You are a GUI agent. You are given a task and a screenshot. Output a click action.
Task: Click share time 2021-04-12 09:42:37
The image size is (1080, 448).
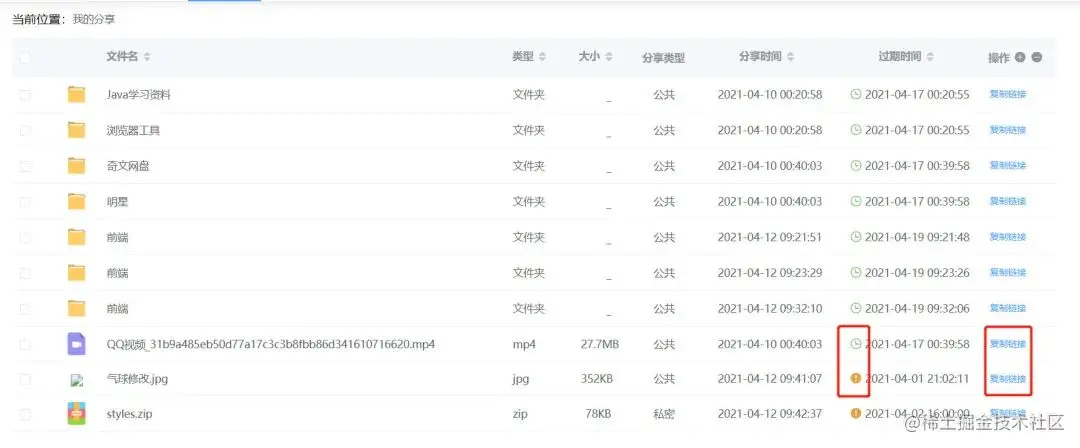pyautogui.click(x=770, y=414)
